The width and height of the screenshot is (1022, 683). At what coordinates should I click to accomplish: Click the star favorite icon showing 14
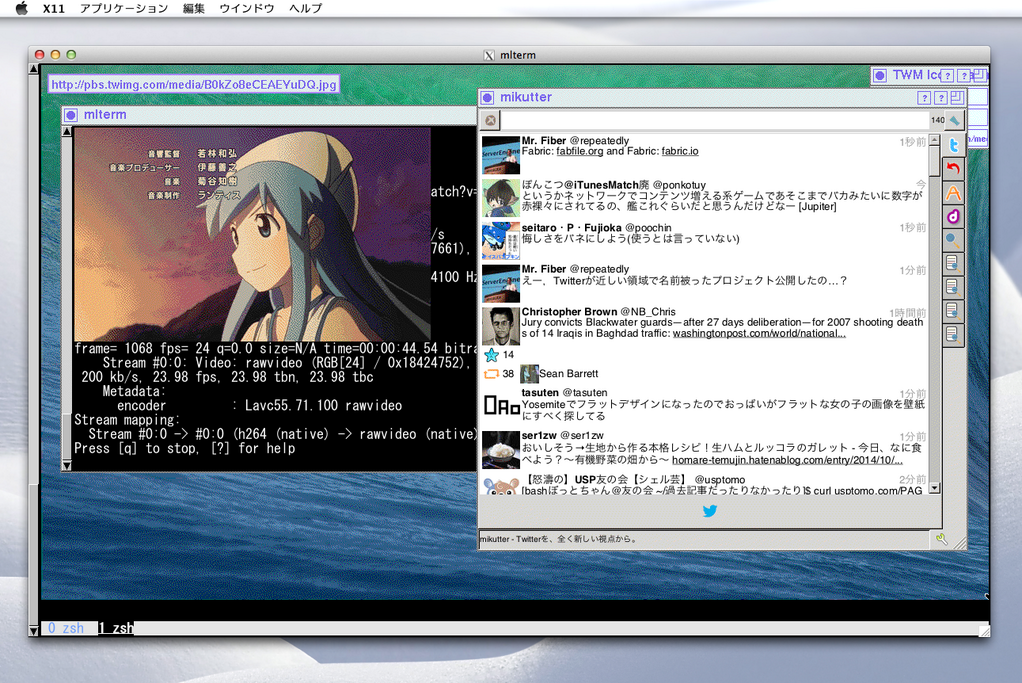491,355
